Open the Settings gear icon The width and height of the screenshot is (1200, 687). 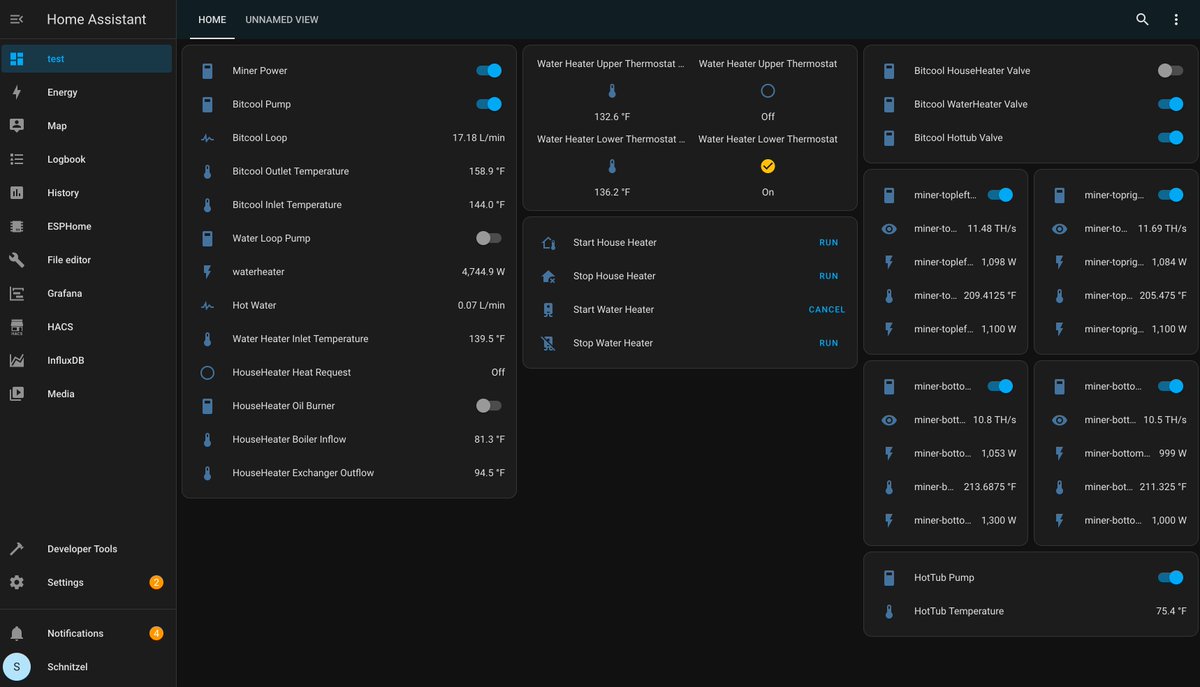point(16,582)
